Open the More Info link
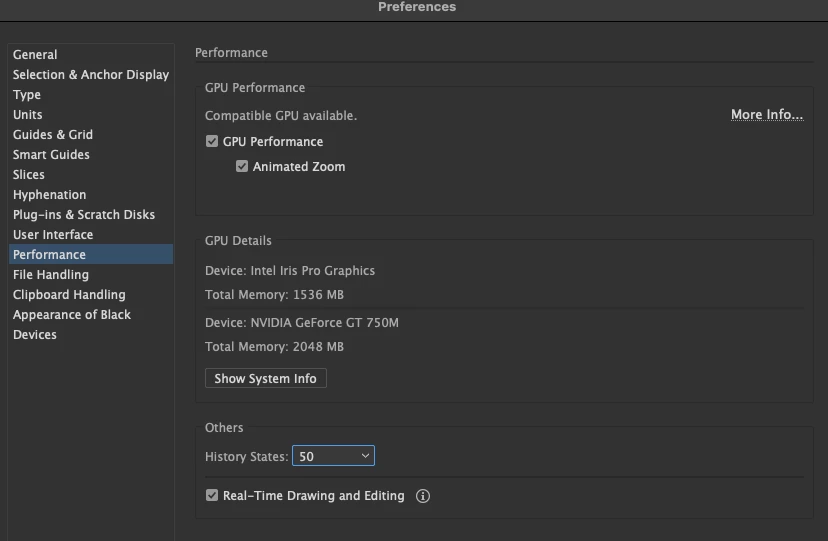Viewport: 828px width, 541px height. [766, 115]
